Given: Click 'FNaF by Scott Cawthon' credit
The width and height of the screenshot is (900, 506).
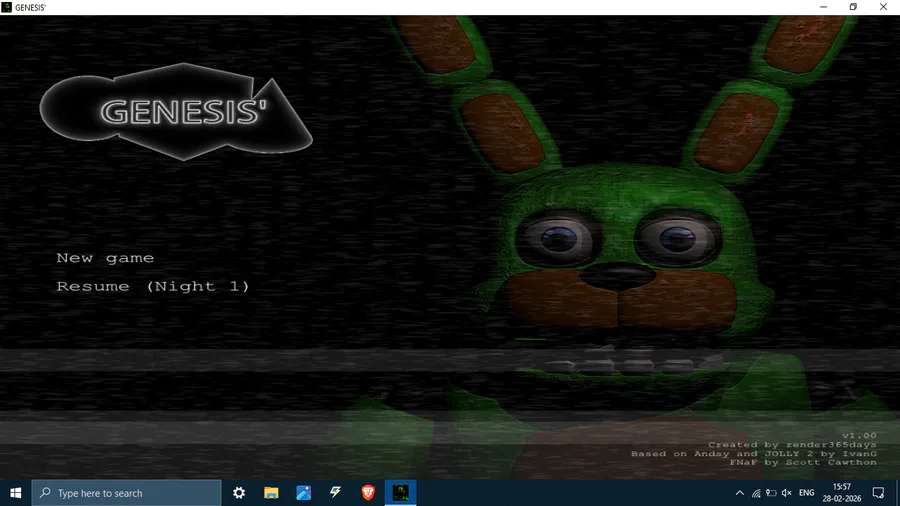Looking at the screenshot, I should [x=803, y=462].
